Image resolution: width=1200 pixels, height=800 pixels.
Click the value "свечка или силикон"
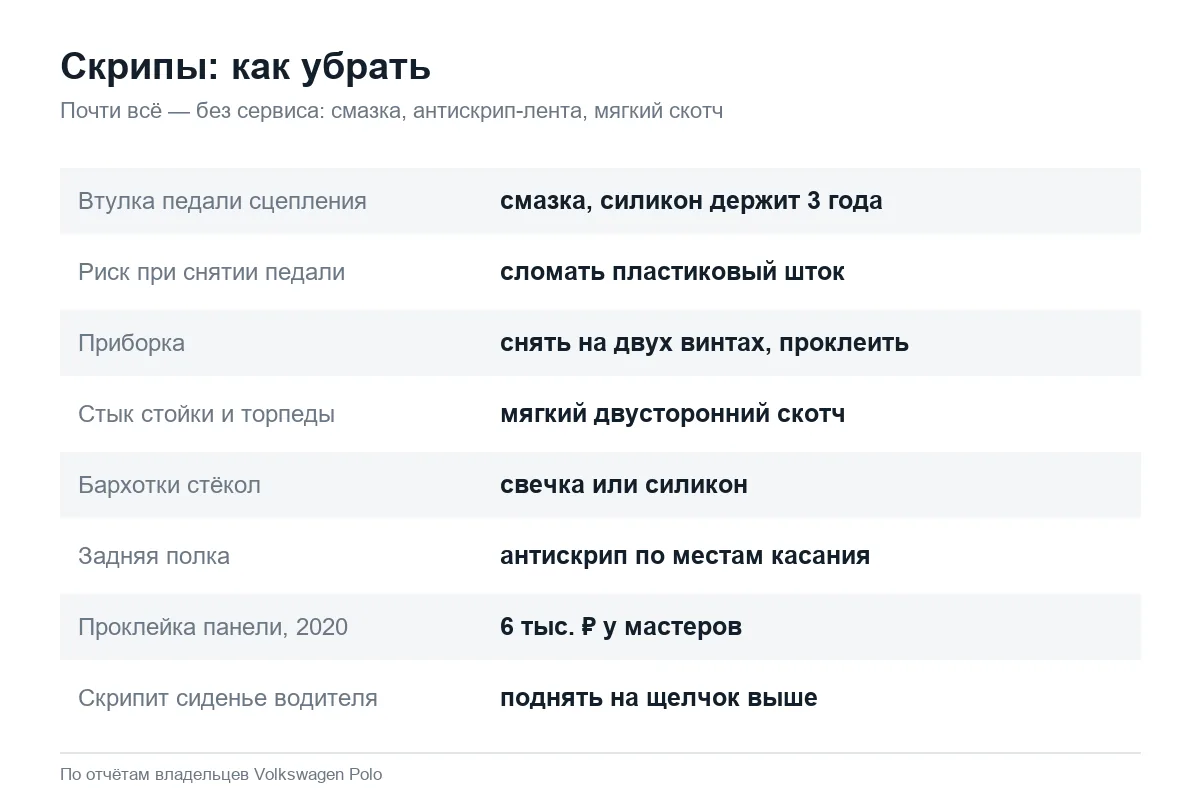(x=624, y=485)
